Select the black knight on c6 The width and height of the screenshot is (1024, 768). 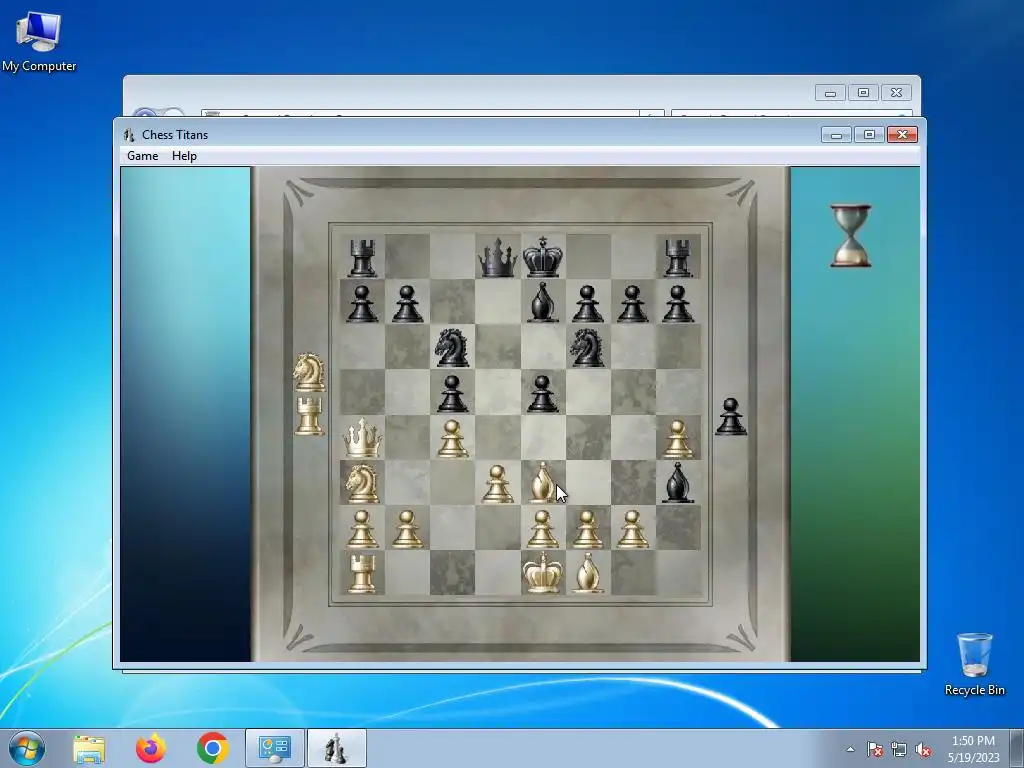click(453, 347)
